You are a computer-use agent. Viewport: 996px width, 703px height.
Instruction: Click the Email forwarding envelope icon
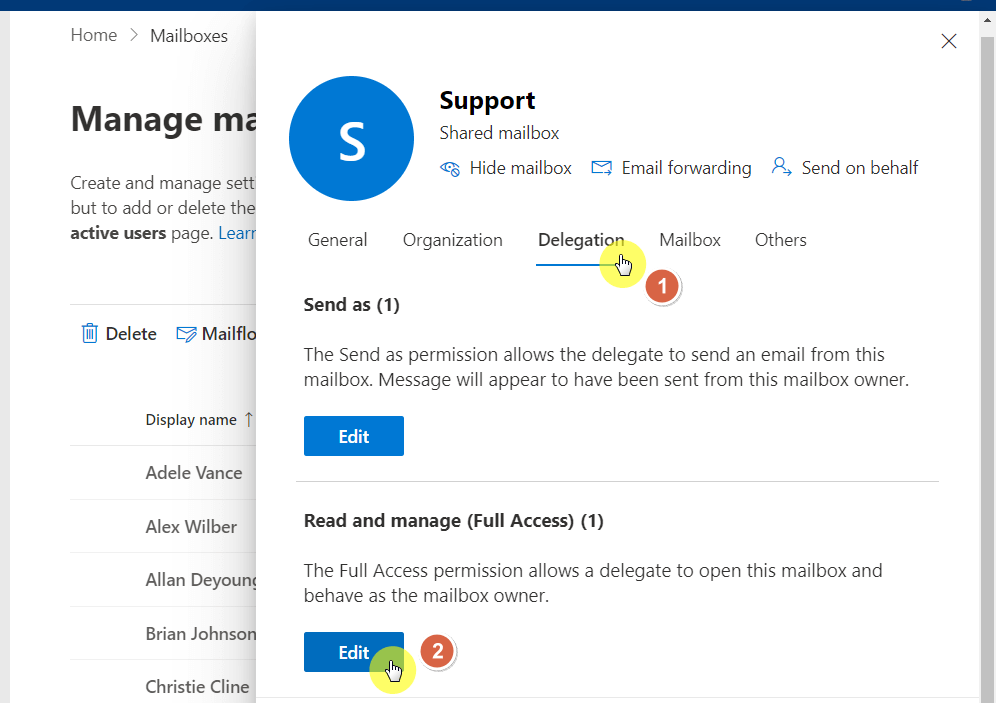point(602,168)
